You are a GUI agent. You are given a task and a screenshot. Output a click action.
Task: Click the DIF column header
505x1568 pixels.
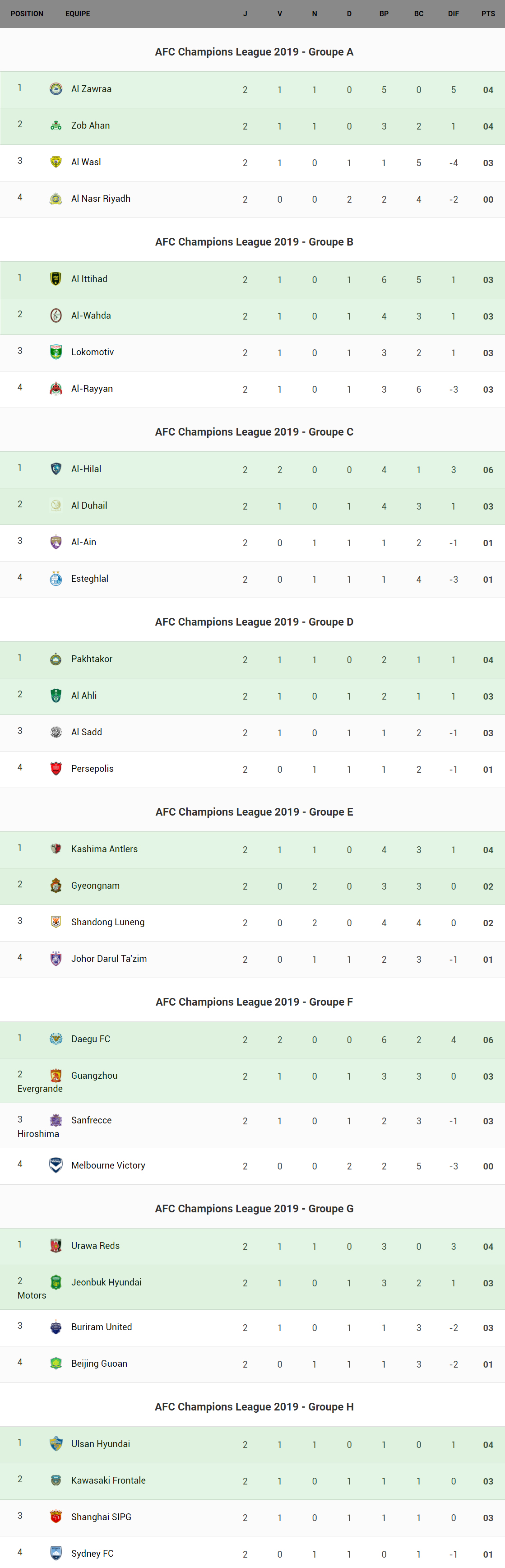tap(453, 14)
